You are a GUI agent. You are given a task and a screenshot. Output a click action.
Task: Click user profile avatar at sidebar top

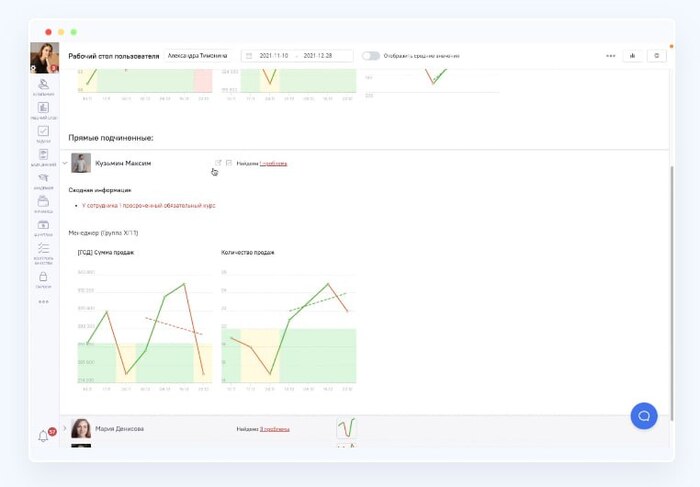click(45, 58)
